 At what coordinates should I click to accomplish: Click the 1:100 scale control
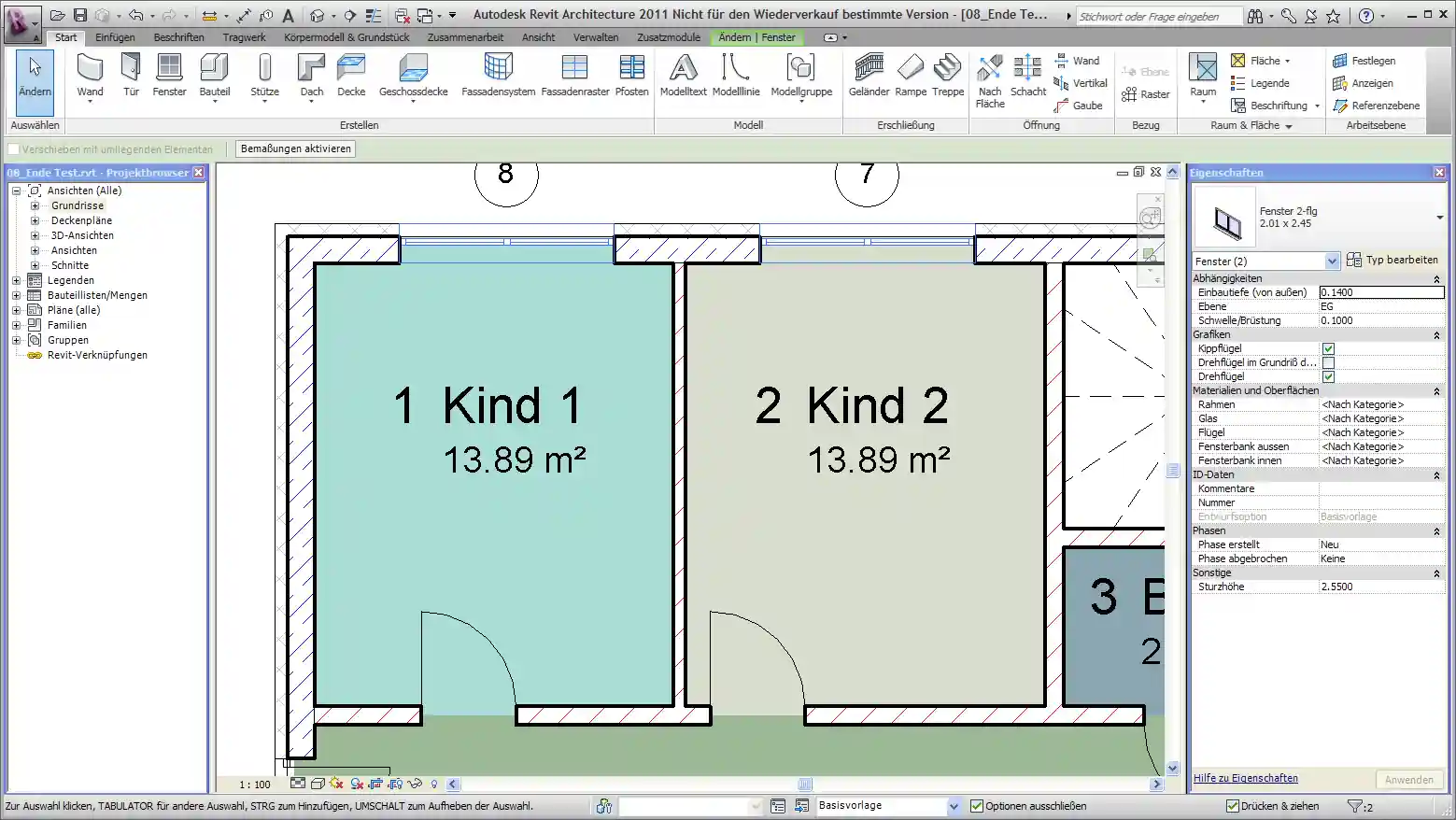[x=253, y=785]
